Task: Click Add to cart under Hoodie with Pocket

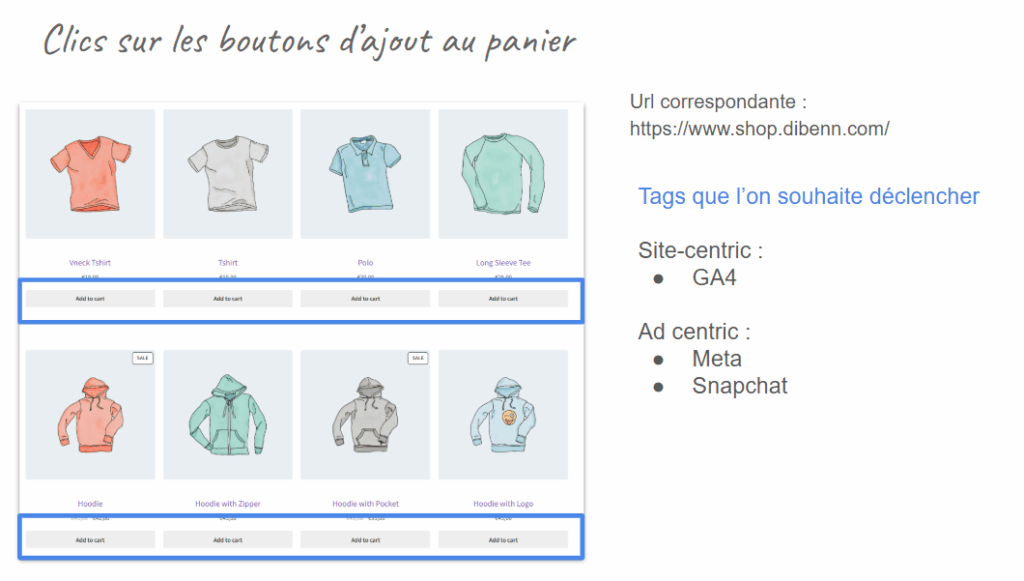Action: point(366,540)
